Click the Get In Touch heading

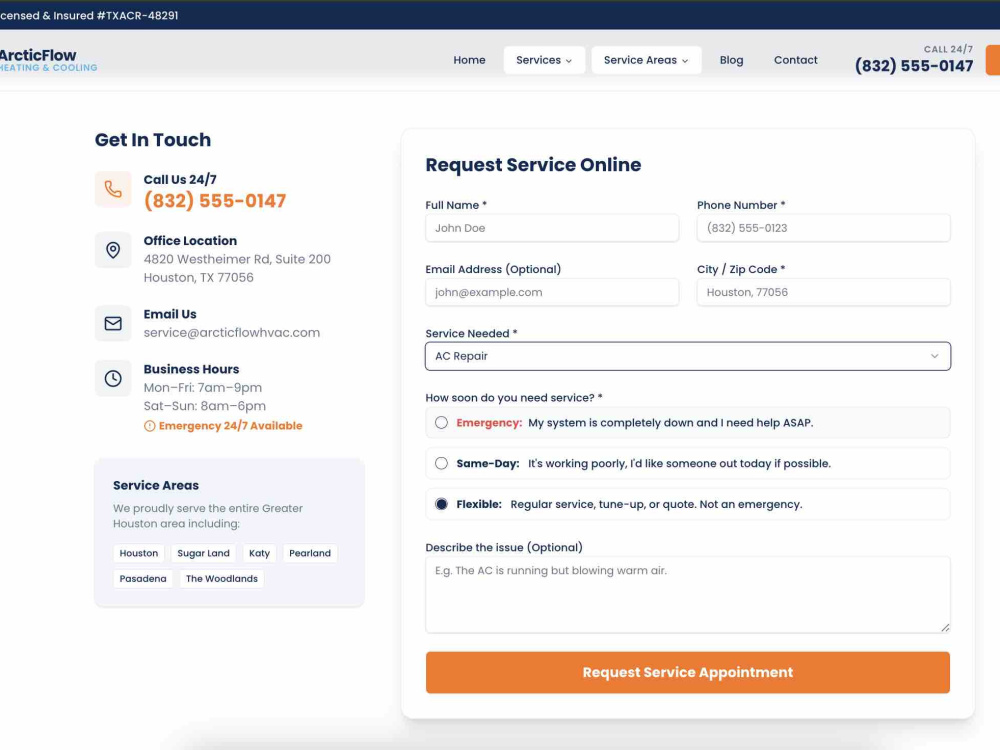tap(152, 140)
